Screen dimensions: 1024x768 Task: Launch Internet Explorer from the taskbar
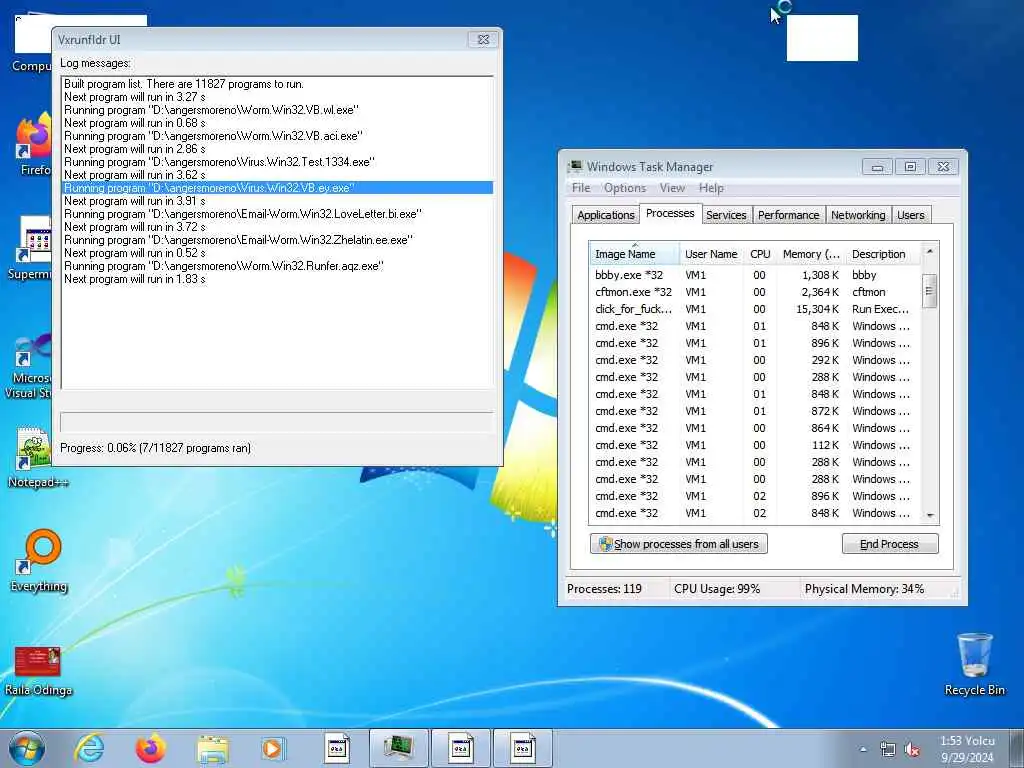89,748
